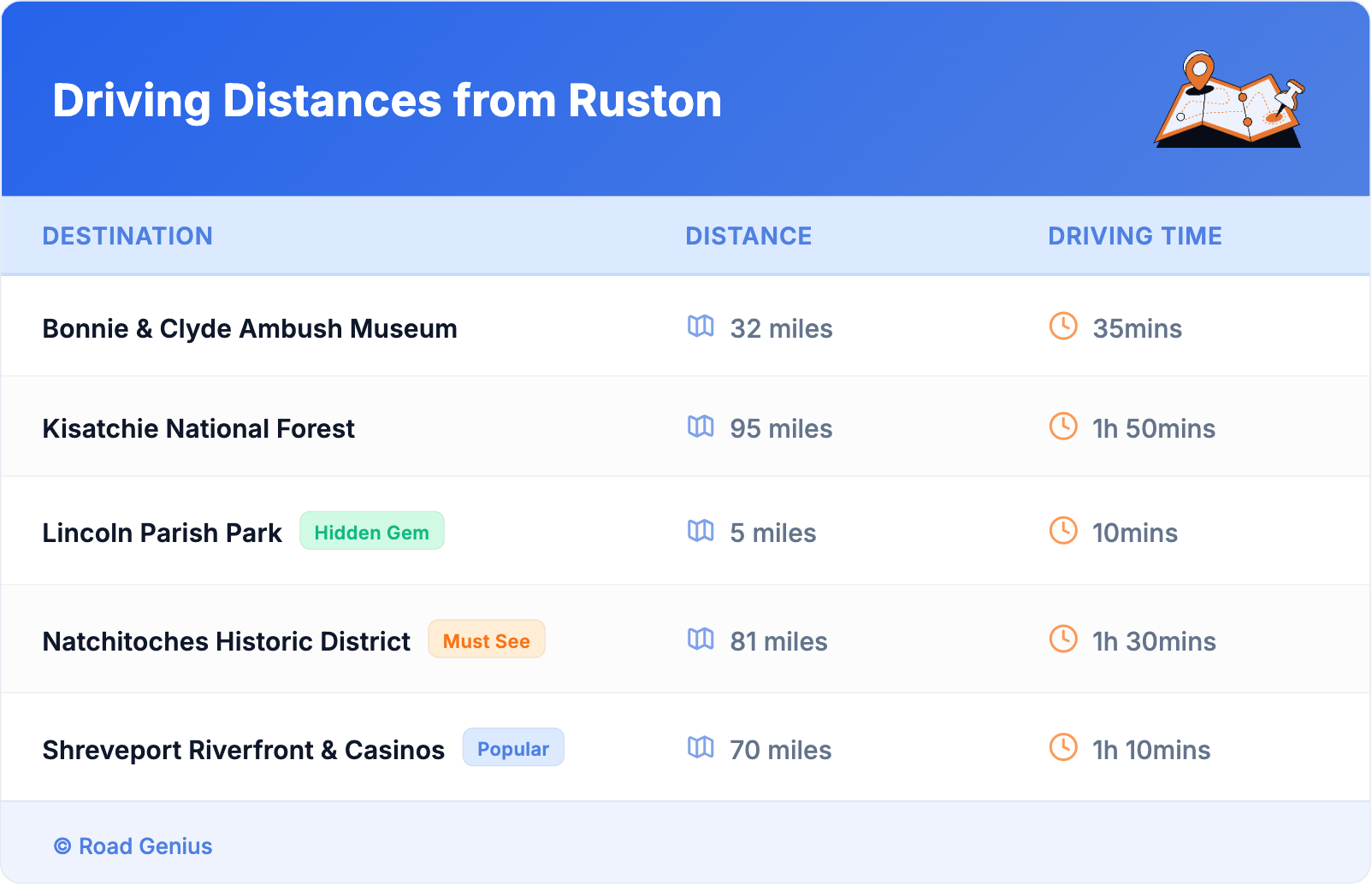The height and width of the screenshot is (884, 1372).
Task: Select the Must See tag
Action: 486,640
